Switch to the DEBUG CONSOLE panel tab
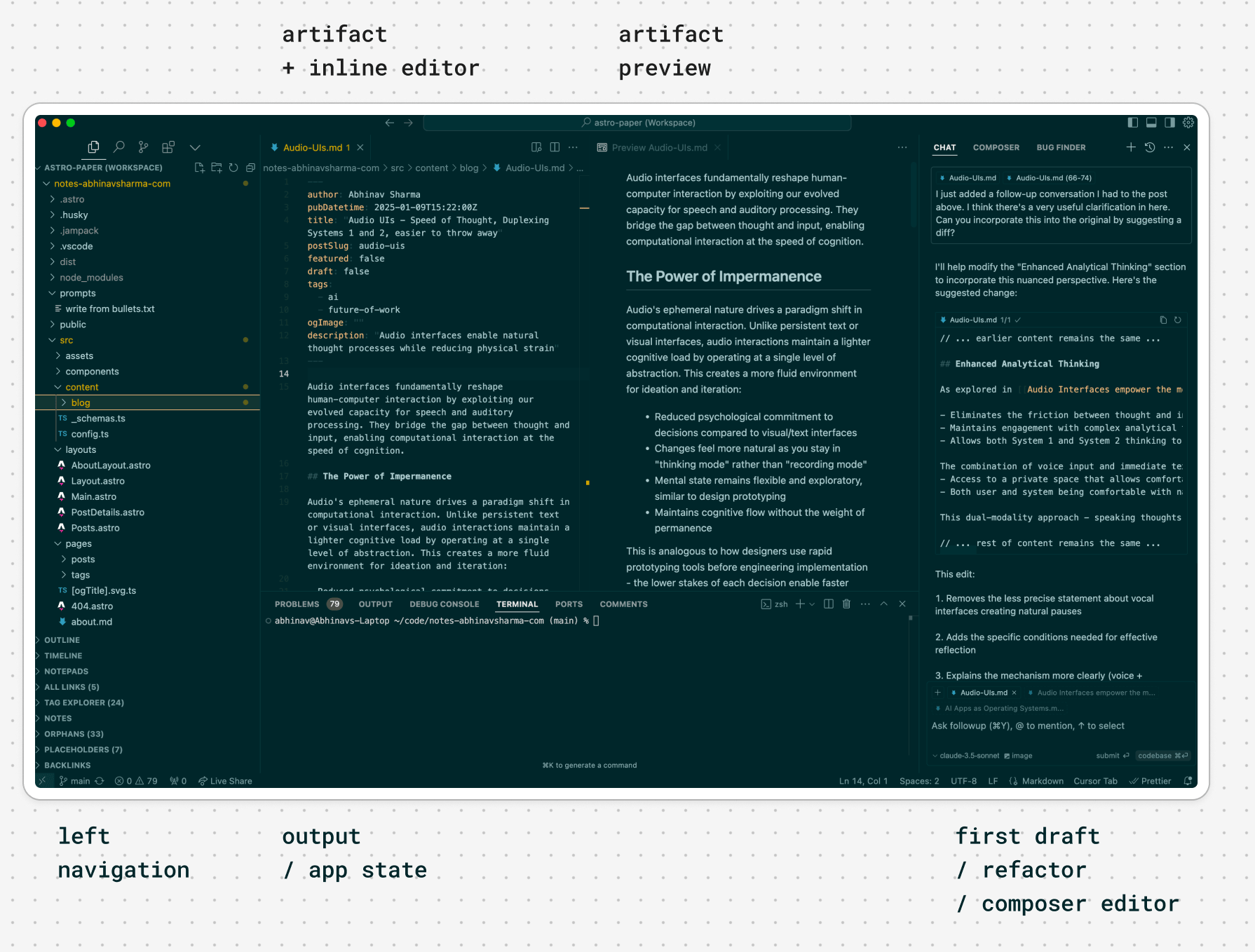1255x952 pixels. click(x=445, y=604)
